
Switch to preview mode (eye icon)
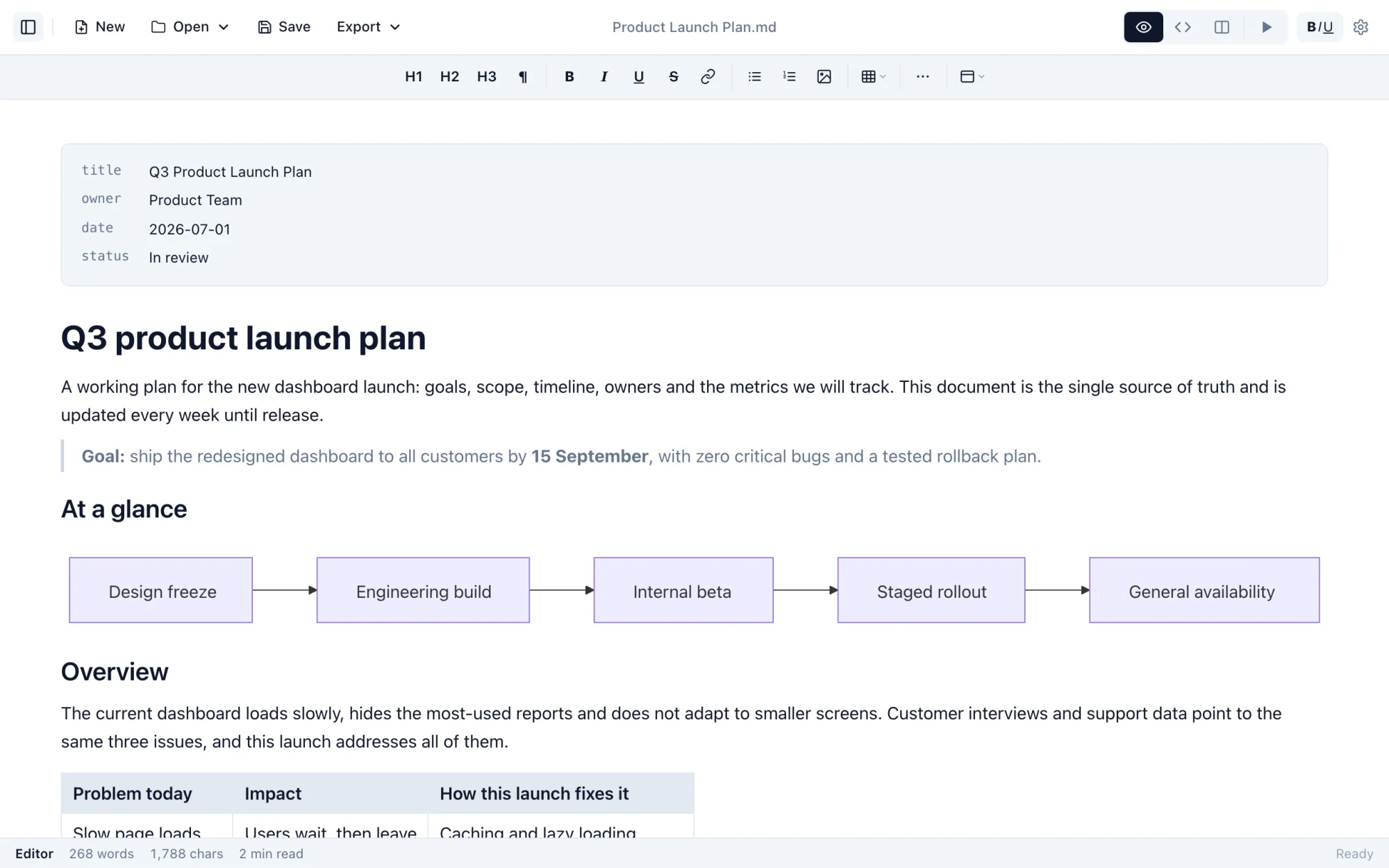click(x=1143, y=27)
